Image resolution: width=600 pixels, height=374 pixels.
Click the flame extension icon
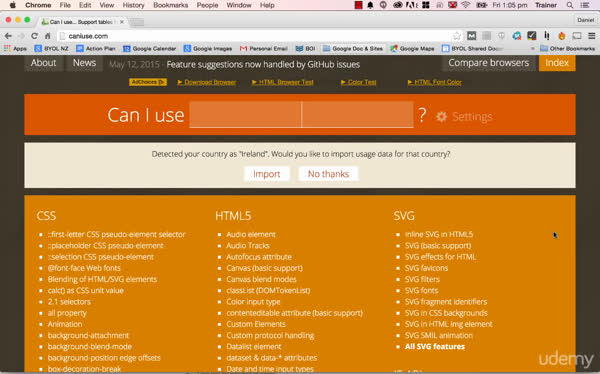tap(561, 36)
